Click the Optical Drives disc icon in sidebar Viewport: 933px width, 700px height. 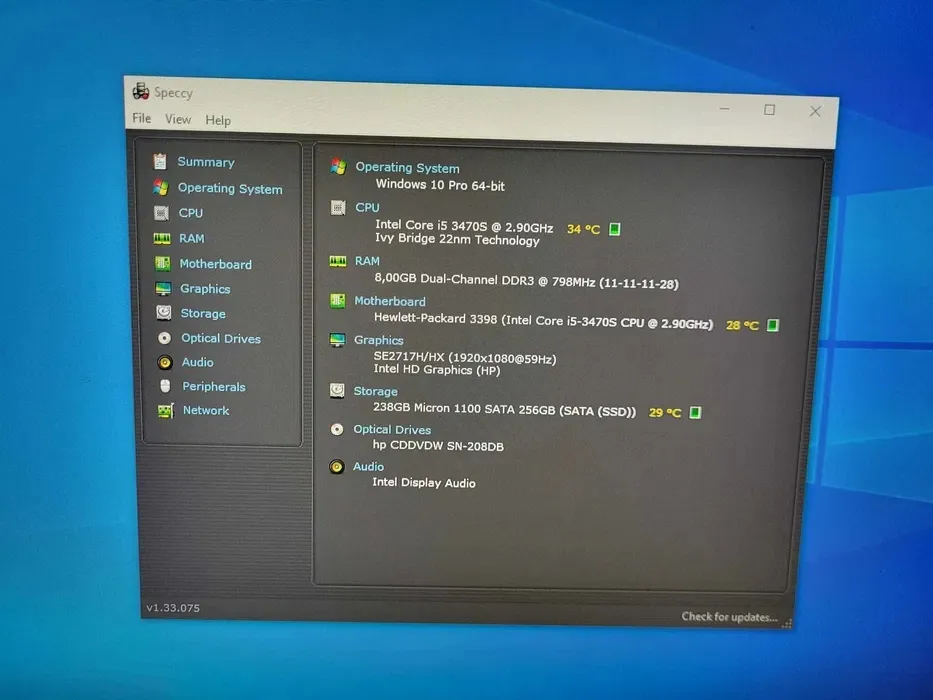[165, 338]
